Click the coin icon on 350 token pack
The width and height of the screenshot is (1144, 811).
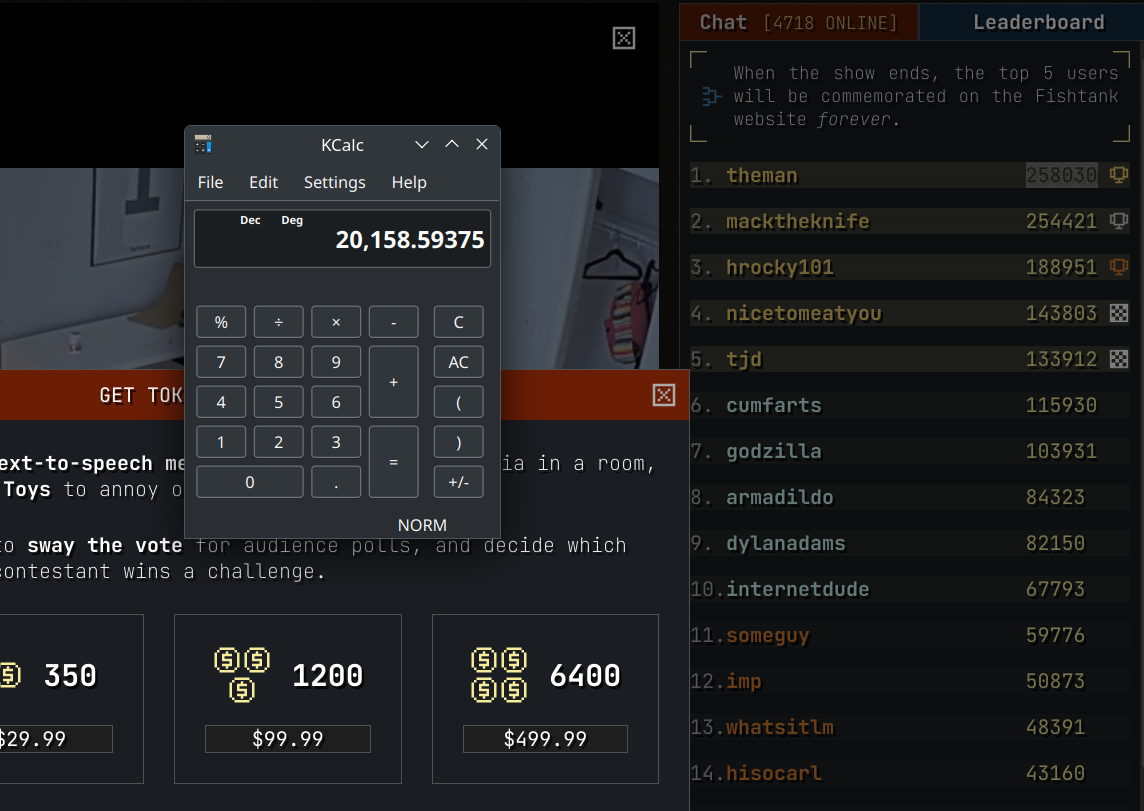point(10,675)
